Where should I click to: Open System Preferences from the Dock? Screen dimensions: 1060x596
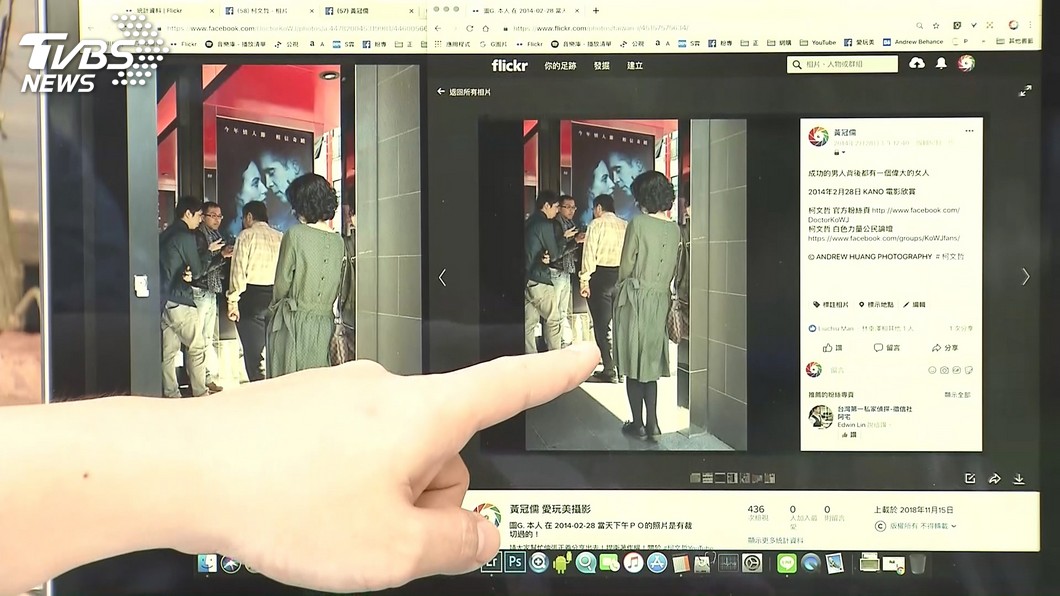pyautogui.click(x=752, y=563)
